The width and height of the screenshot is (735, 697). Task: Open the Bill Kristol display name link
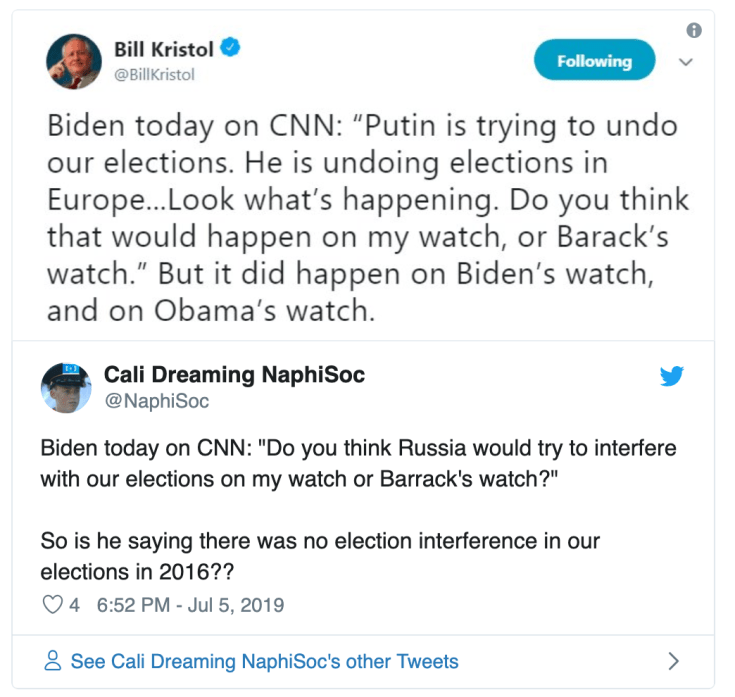click(x=164, y=48)
